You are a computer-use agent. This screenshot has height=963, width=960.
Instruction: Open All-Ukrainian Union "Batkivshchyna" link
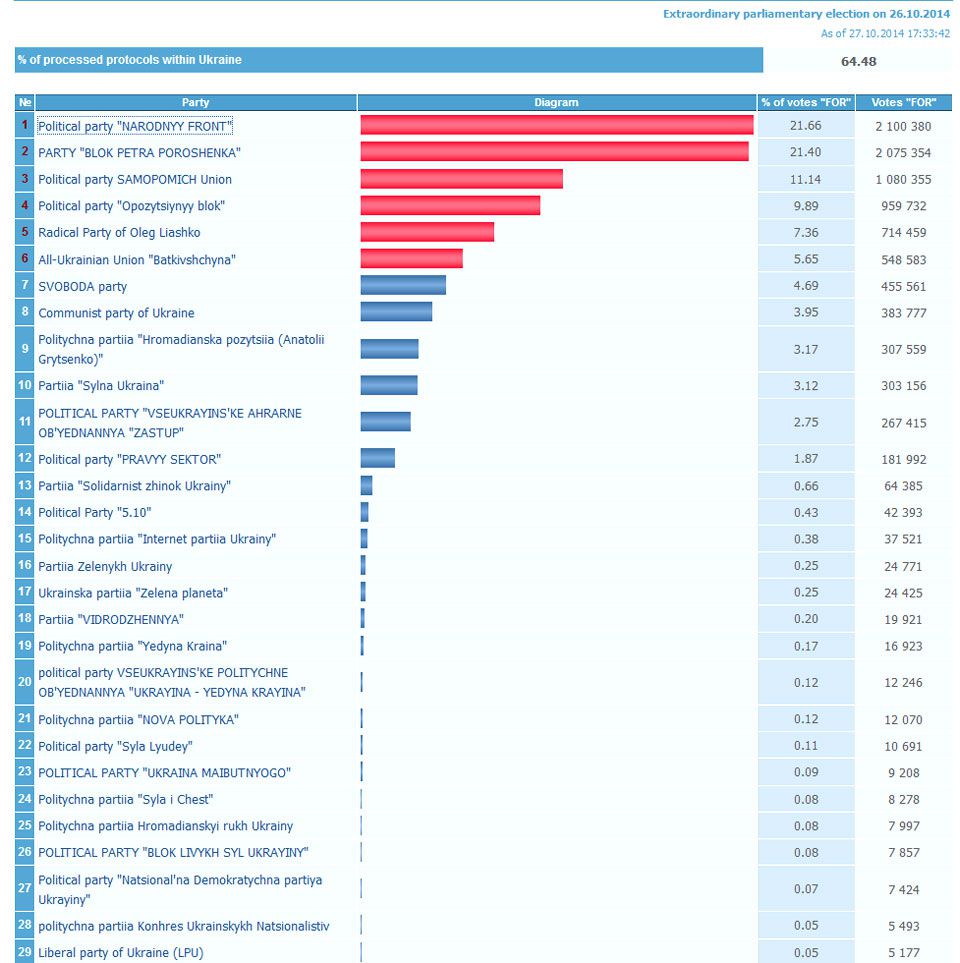(137, 260)
